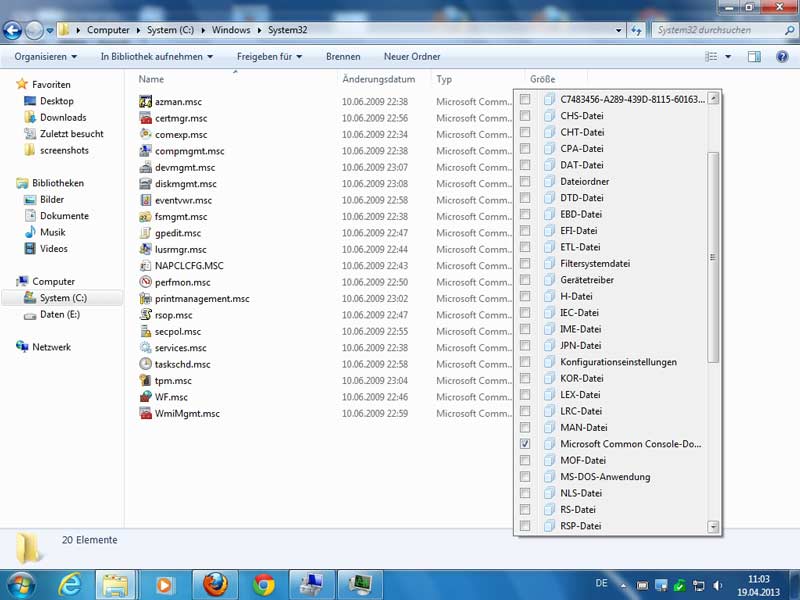Check the CHS-Datei filter checkbox

[525, 116]
